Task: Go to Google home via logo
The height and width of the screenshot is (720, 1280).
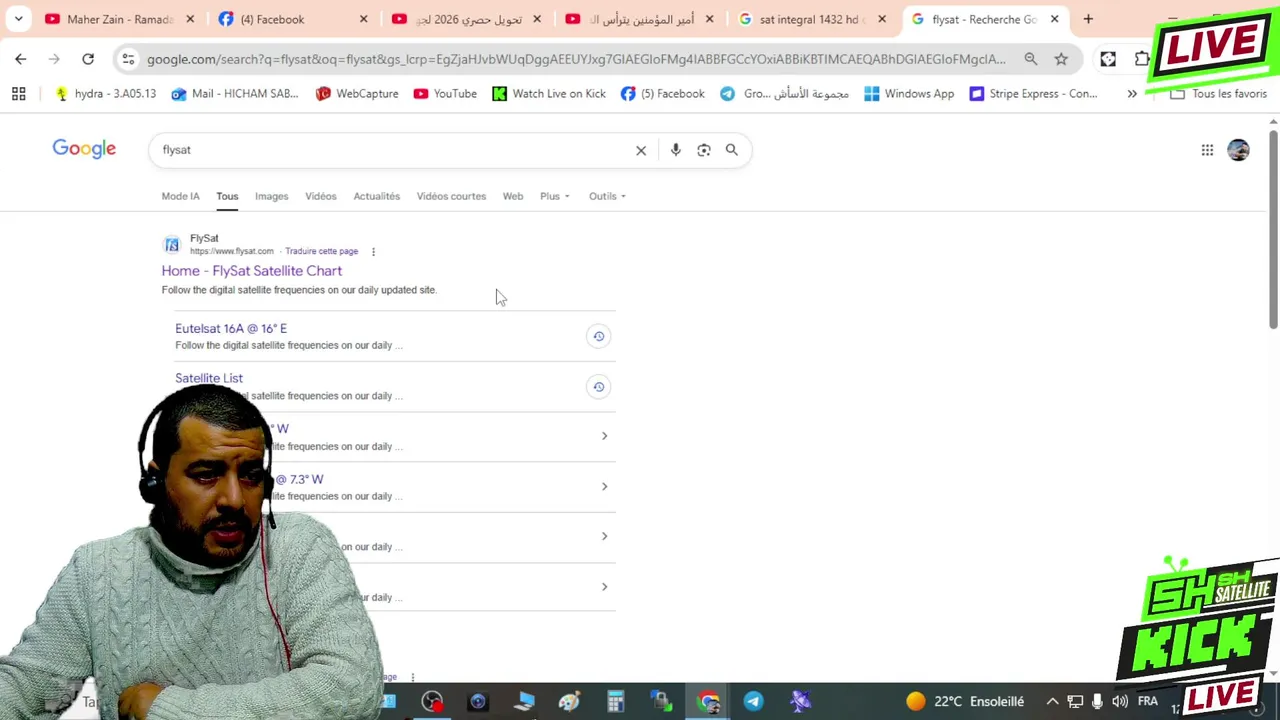Action: tap(84, 149)
